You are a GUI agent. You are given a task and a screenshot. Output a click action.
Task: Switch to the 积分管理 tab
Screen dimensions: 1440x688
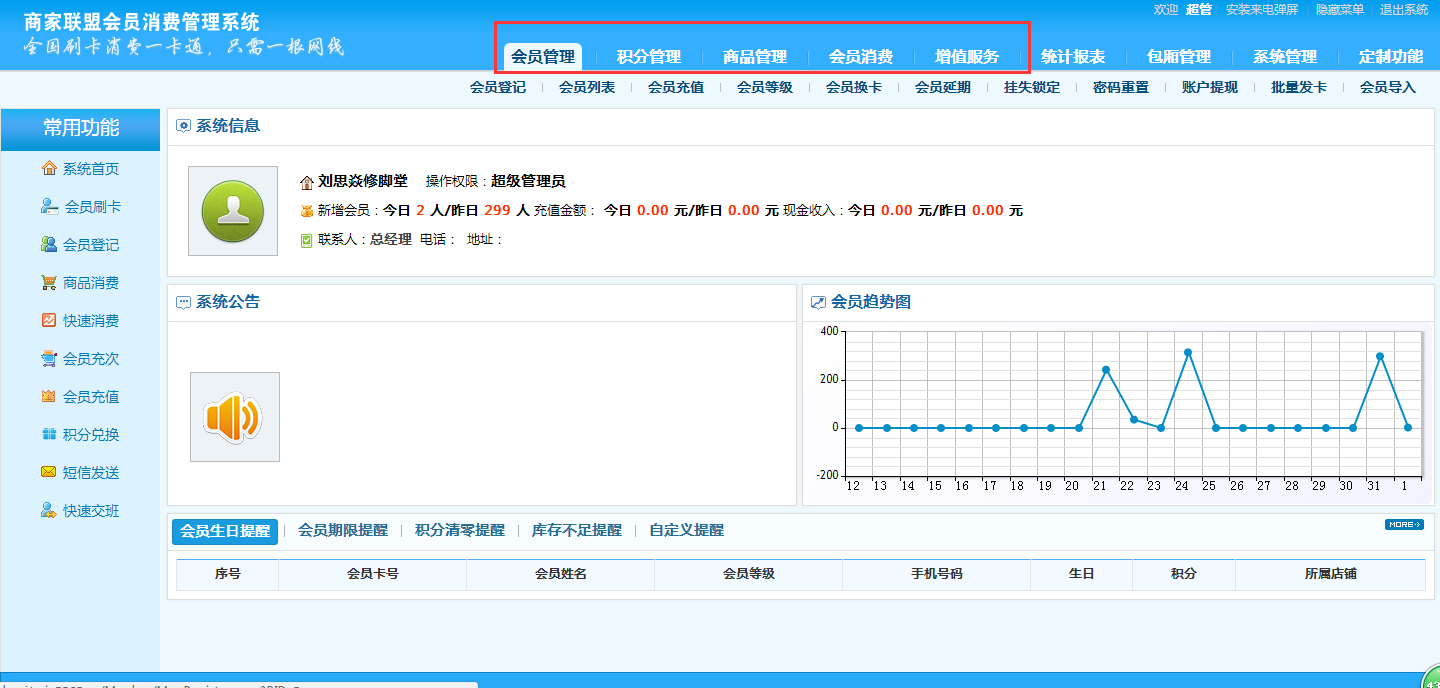coord(651,57)
